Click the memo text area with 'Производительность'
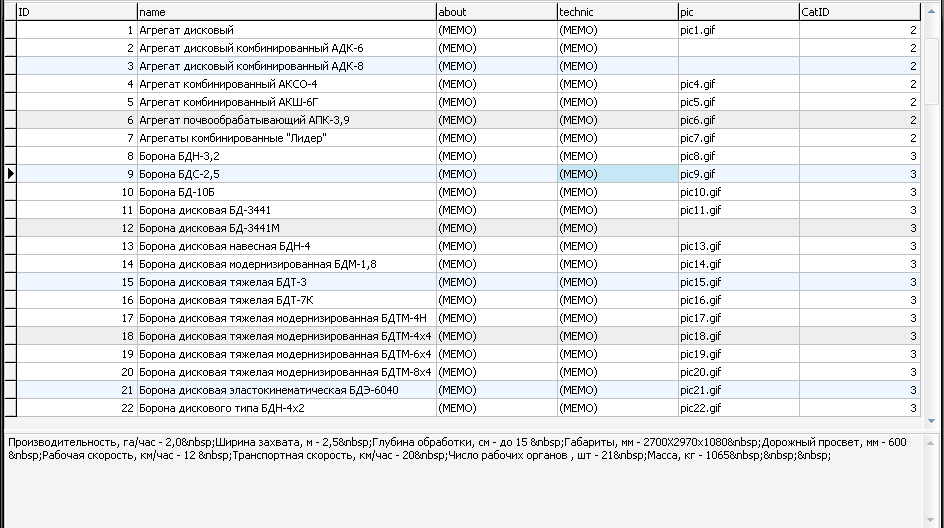 pos(470,480)
